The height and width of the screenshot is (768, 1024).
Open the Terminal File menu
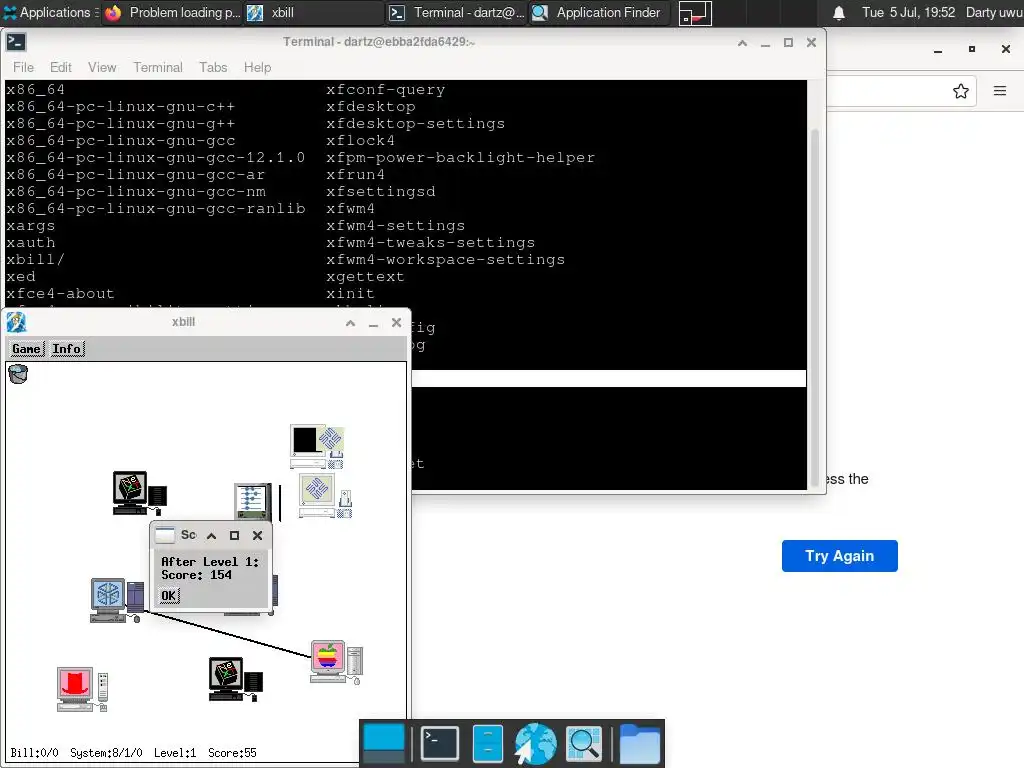point(23,67)
